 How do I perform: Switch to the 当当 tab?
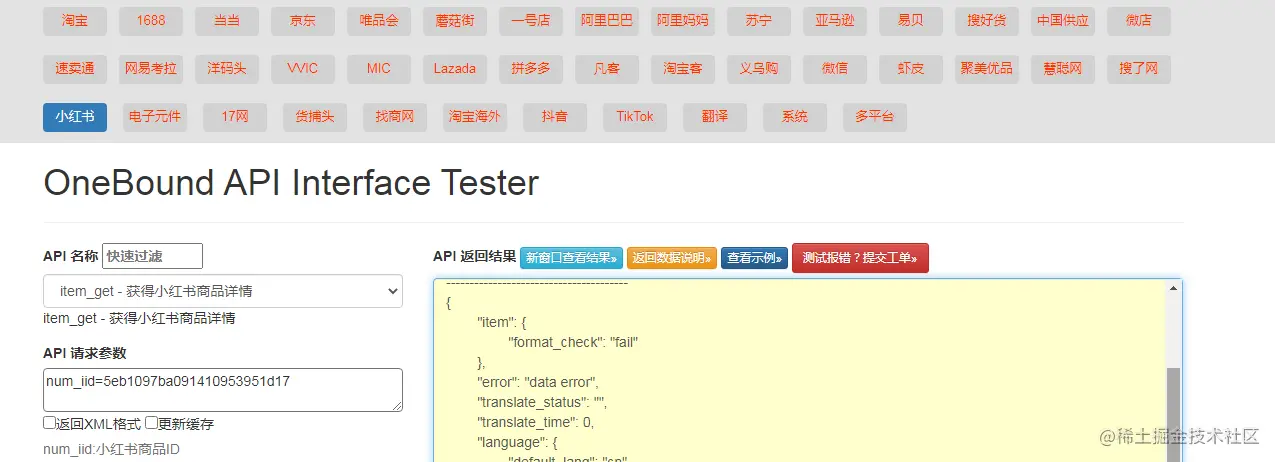point(227,21)
